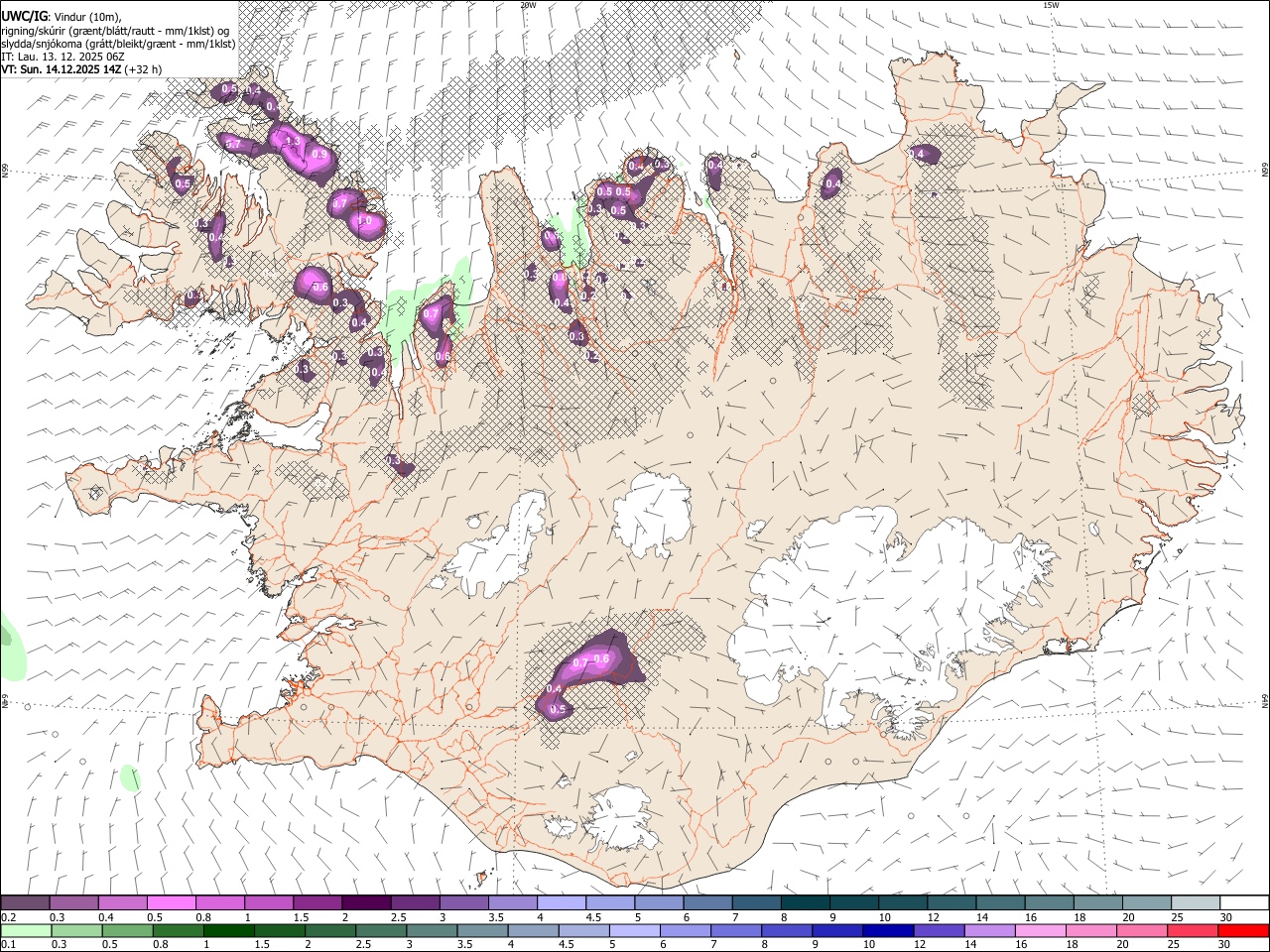Click the '0.2' label of the purple scale
This screenshot has width=1270, height=952.
[8, 917]
